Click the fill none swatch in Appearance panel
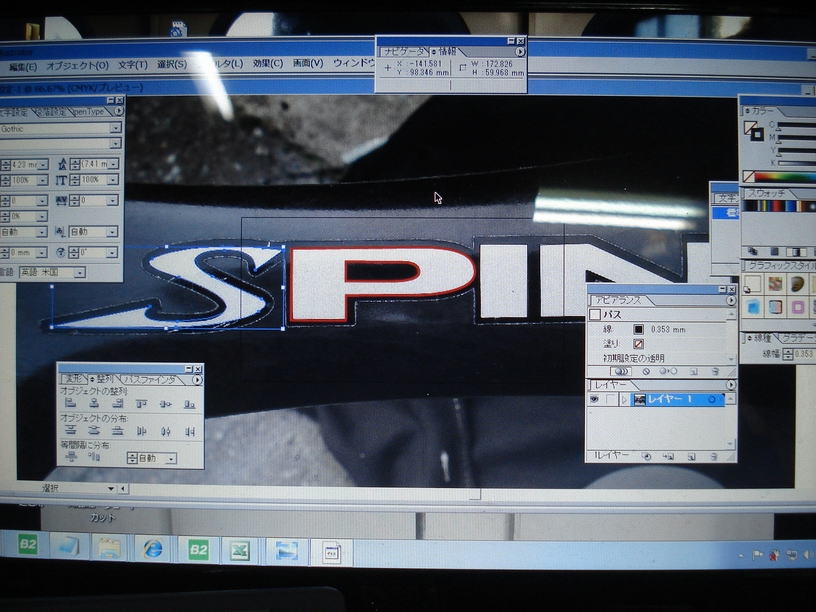The image size is (816, 612). 638,343
